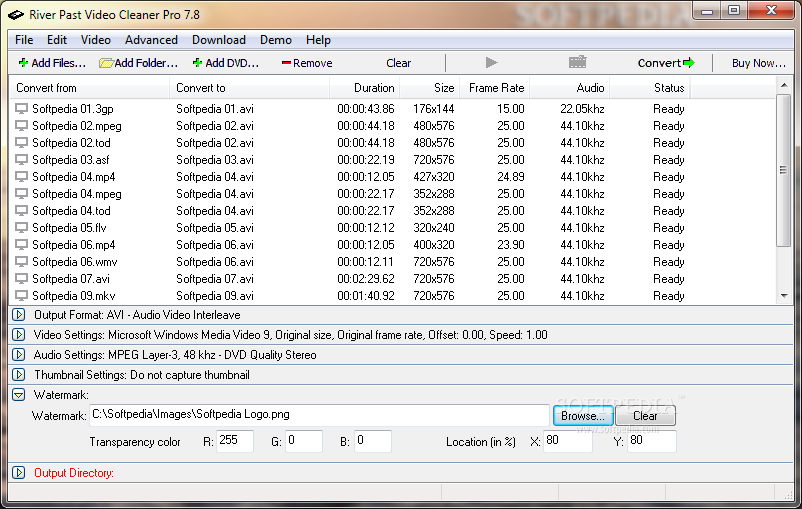The width and height of the screenshot is (802, 509).
Task: Click the Add Files toolbar button
Action: 52,63
